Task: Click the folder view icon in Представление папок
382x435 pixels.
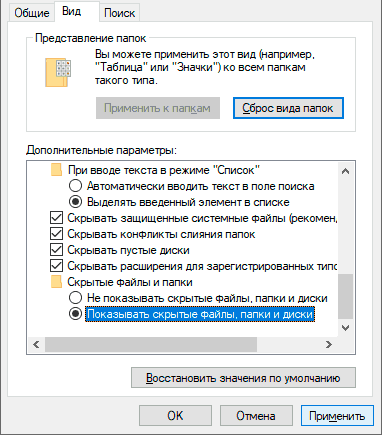Action: click(58, 72)
